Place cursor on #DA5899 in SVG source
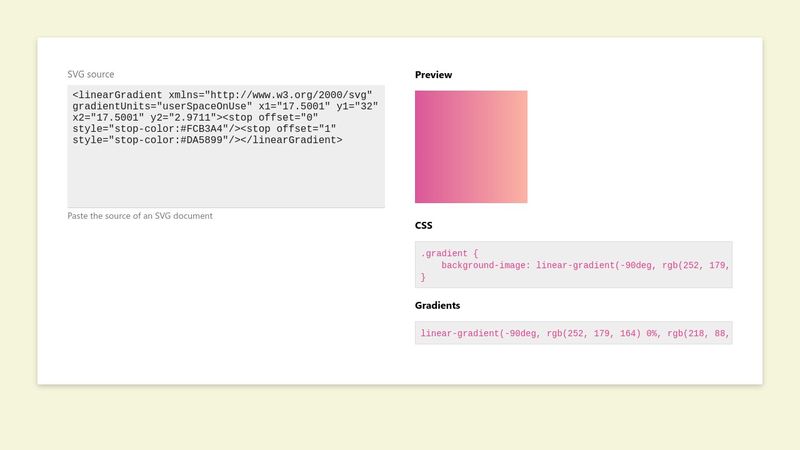 pos(202,140)
